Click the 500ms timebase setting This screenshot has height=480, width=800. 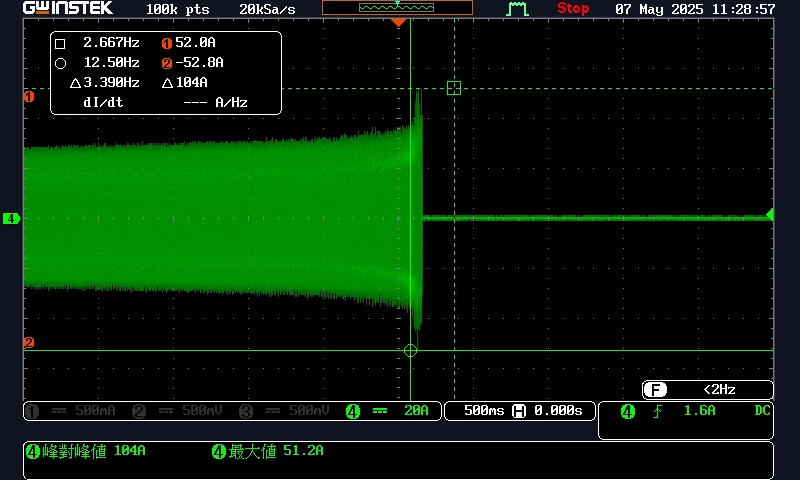click(x=484, y=411)
